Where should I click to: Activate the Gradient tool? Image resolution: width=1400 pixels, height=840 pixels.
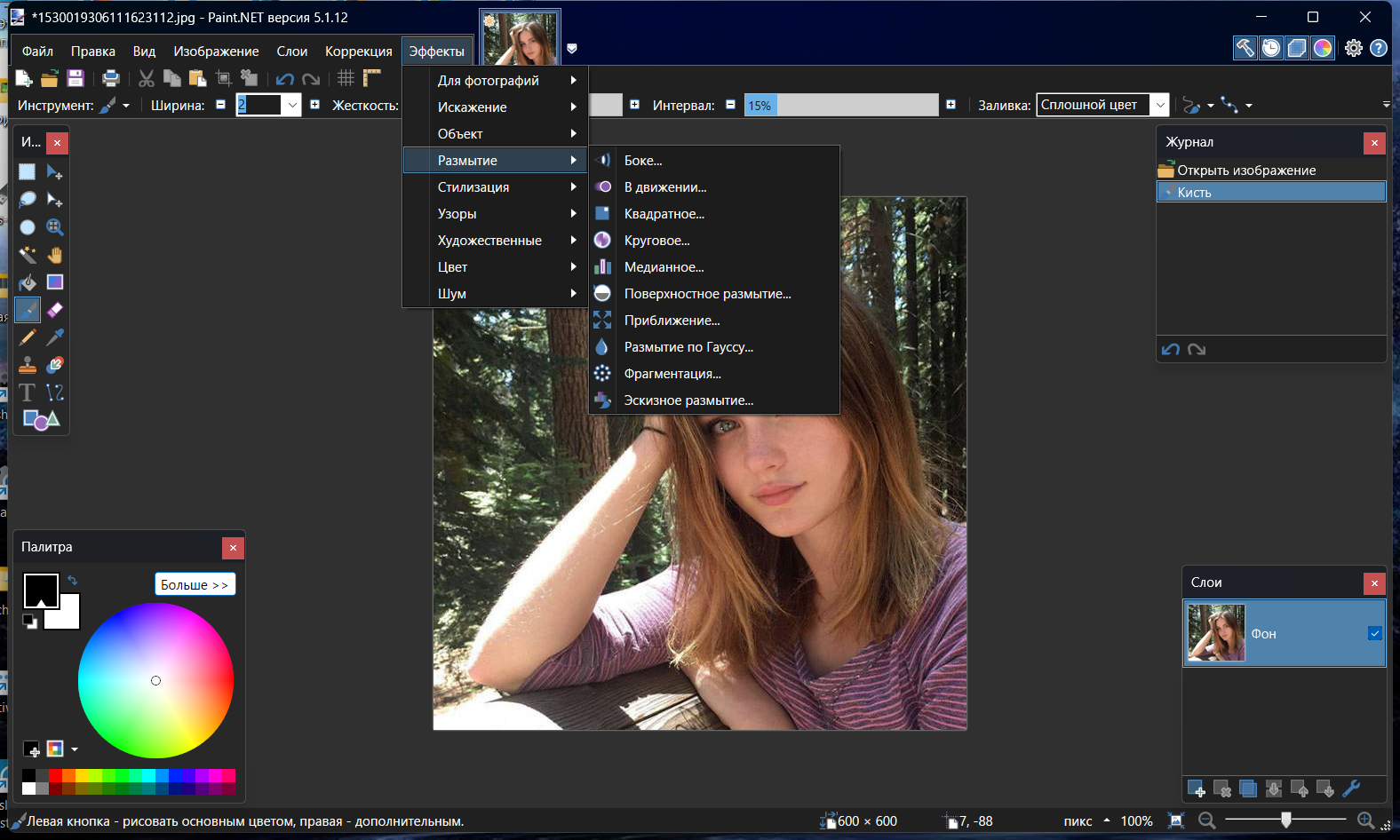55,282
